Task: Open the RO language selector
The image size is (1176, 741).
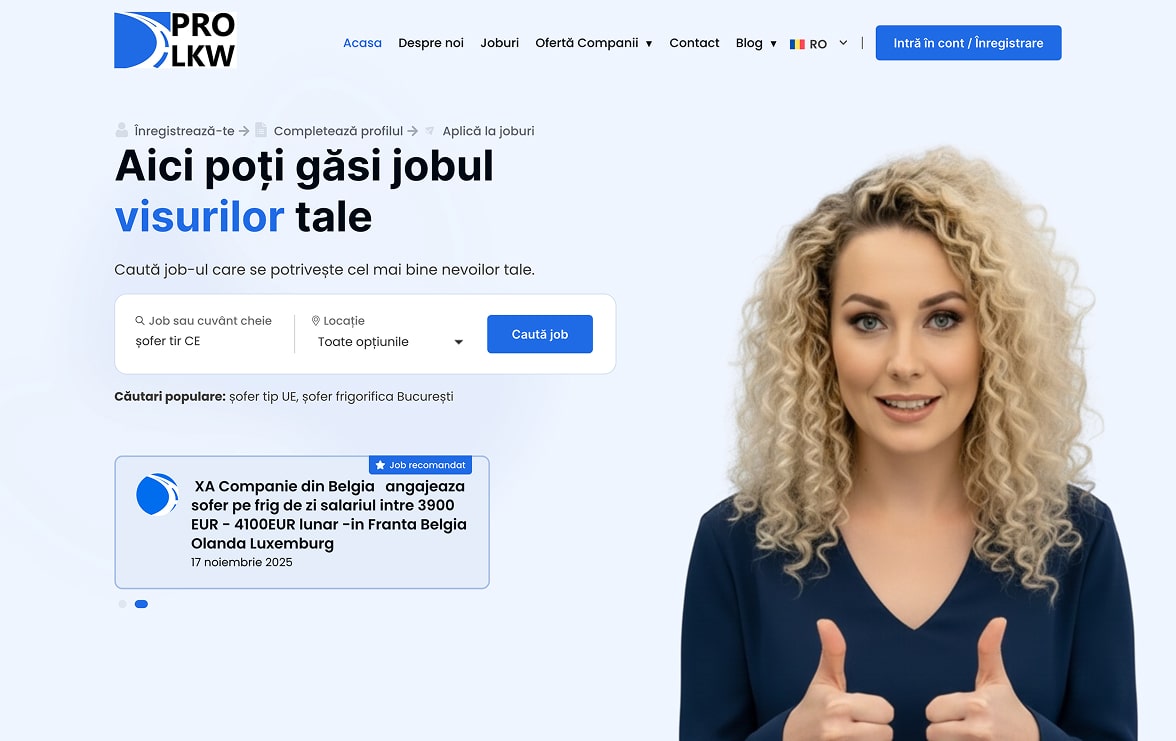Action: coord(819,44)
